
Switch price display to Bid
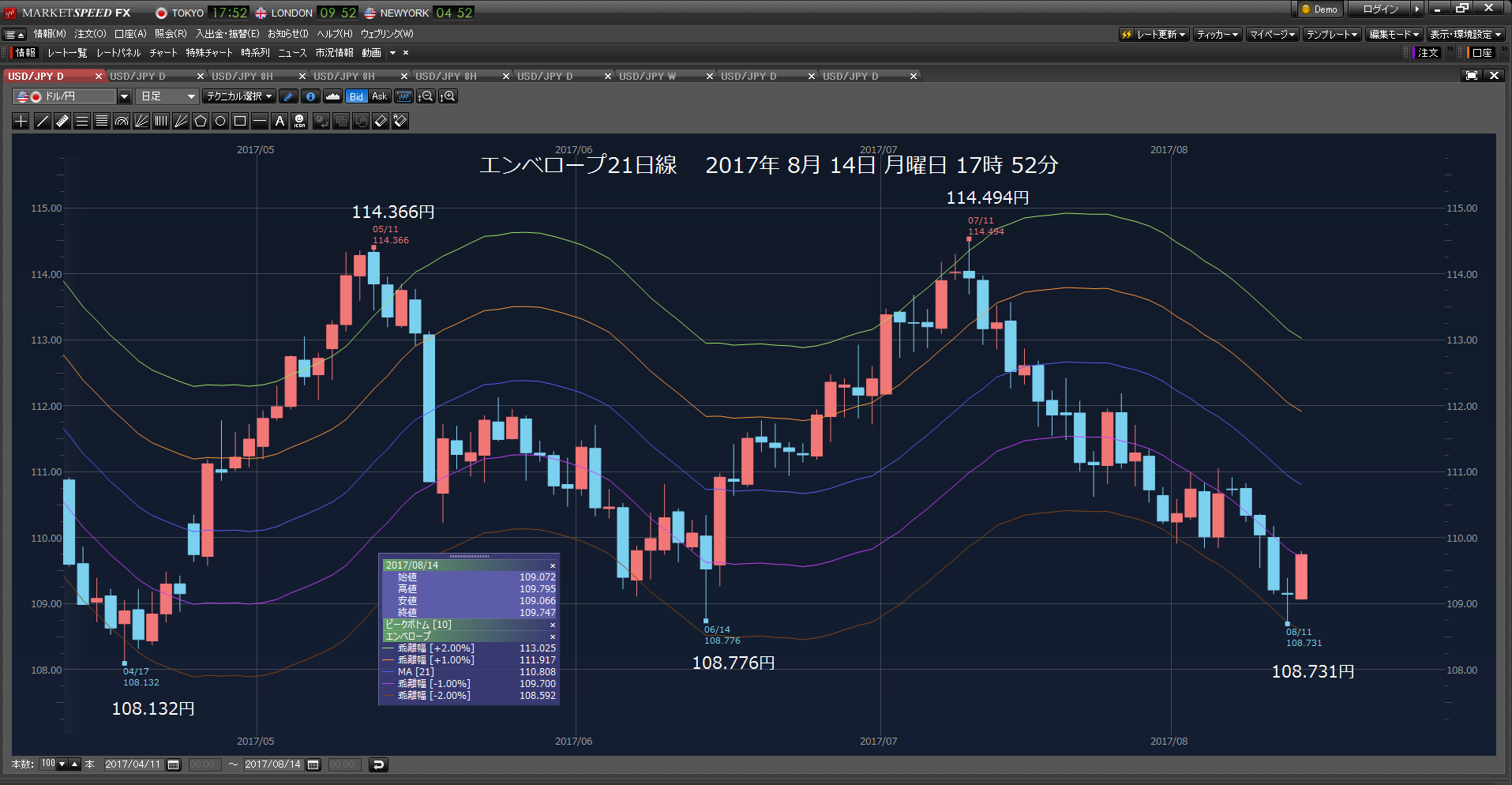357,96
